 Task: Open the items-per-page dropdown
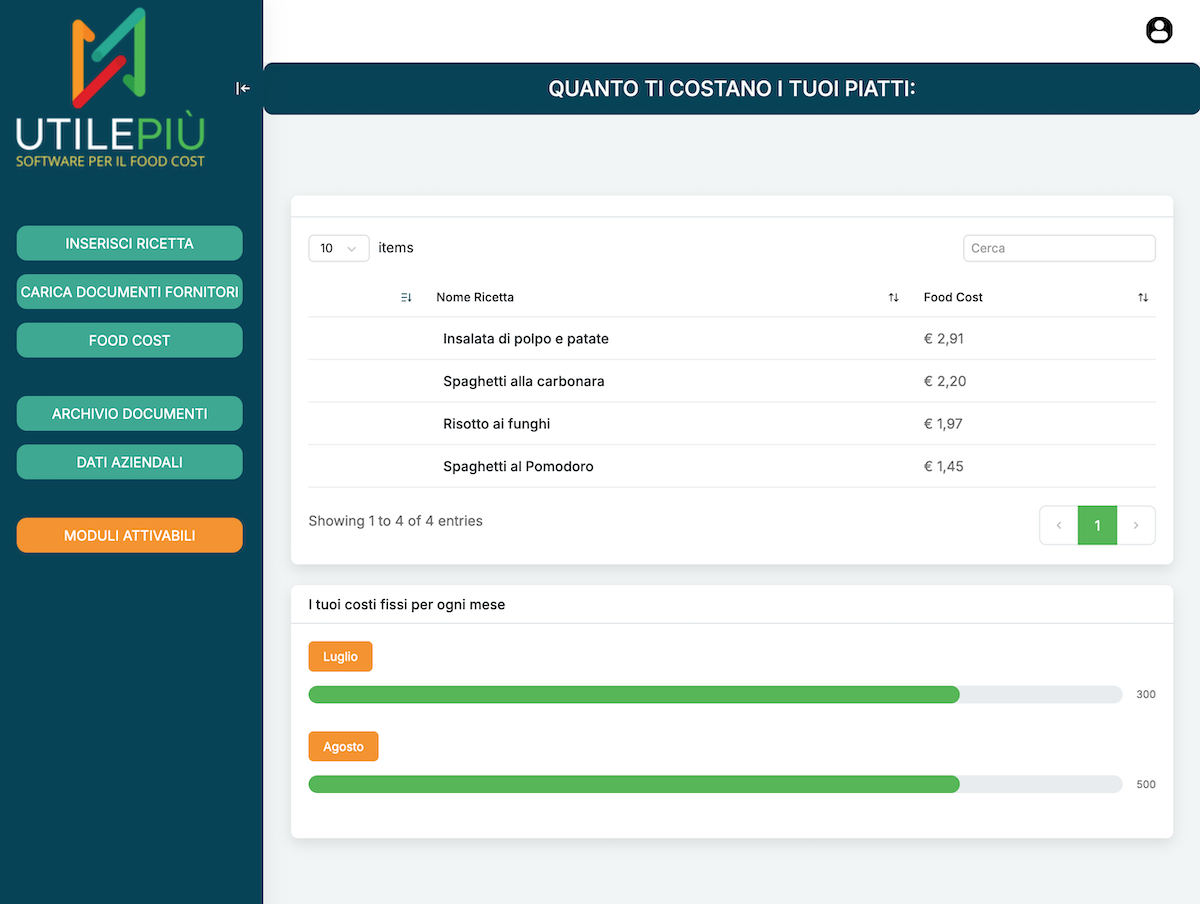click(x=339, y=248)
